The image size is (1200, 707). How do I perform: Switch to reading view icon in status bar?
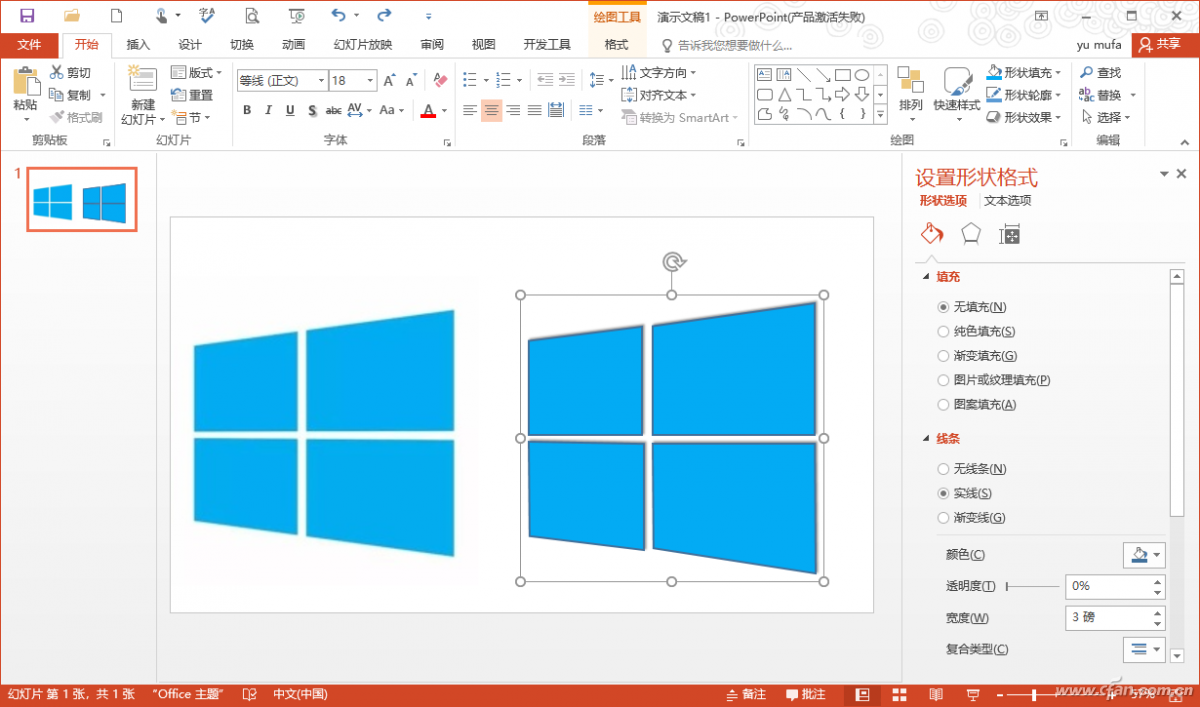936,694
